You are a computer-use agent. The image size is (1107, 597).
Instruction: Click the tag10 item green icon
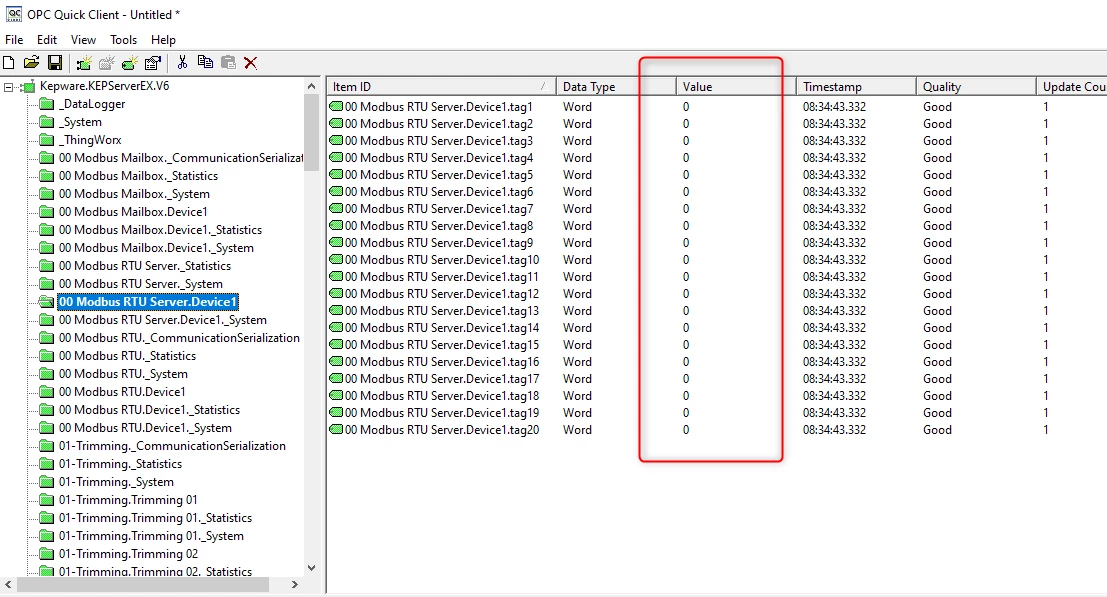(336, 260)
